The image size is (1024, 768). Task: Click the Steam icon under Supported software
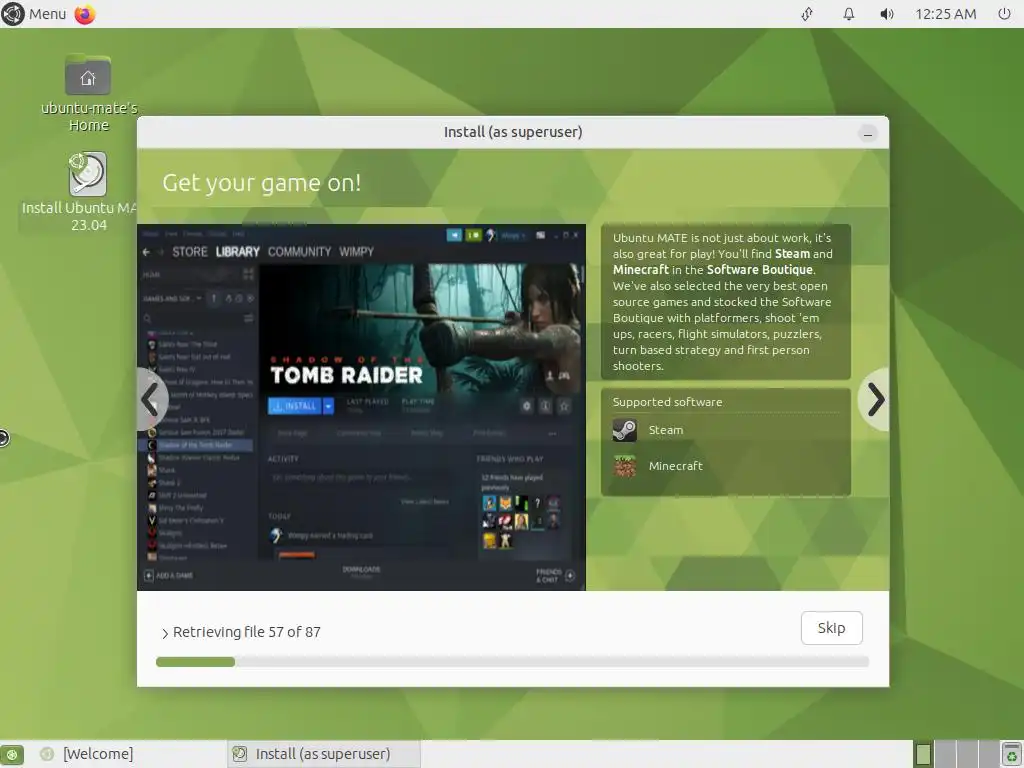[624, 430]
